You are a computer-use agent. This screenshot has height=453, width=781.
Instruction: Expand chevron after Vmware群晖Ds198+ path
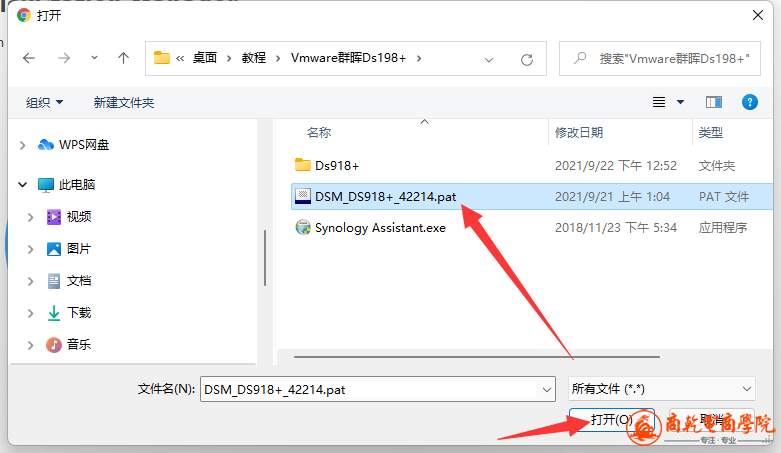pos(419,58)
